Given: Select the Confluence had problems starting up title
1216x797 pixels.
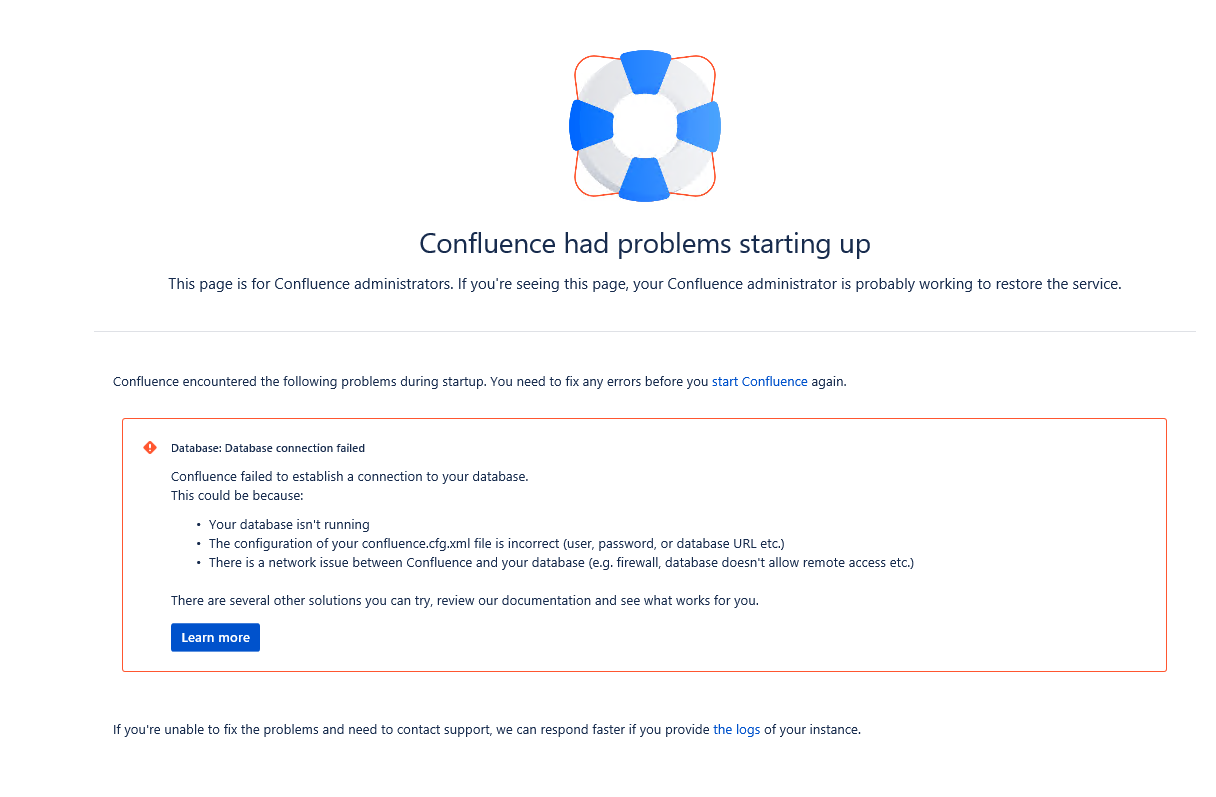Looking at the screenshot, I should [645, 243].
